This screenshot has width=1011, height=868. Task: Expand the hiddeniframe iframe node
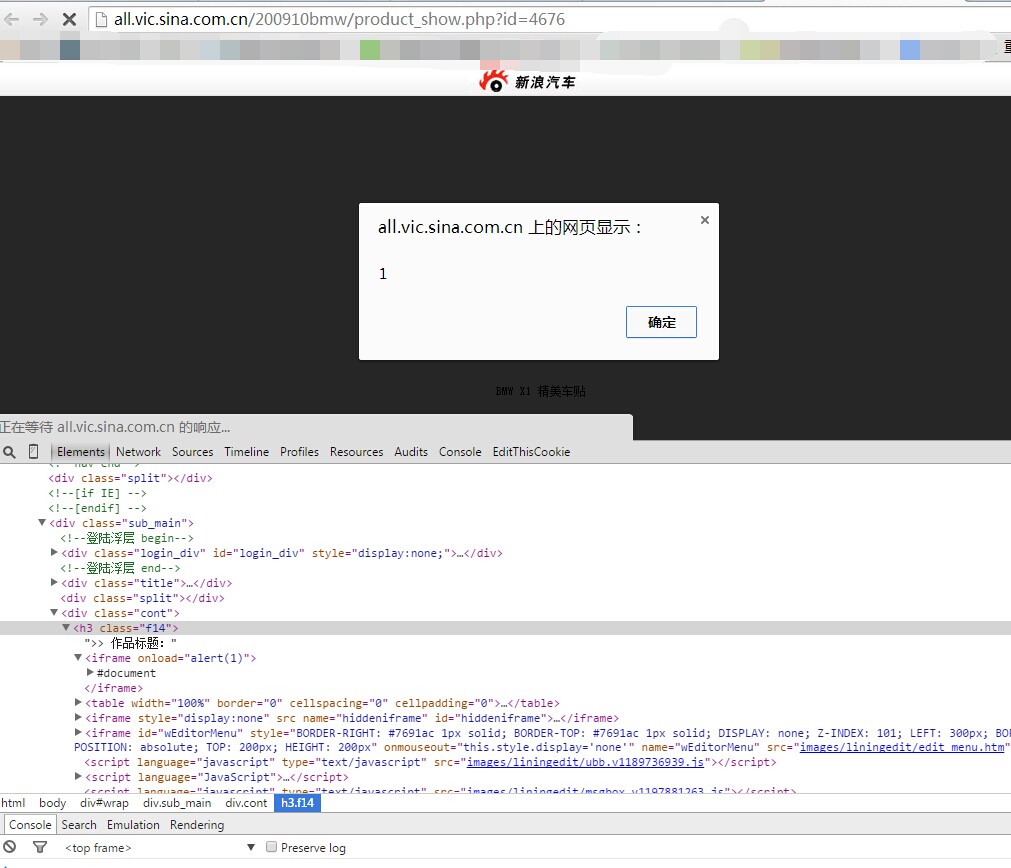click(78, 717)
